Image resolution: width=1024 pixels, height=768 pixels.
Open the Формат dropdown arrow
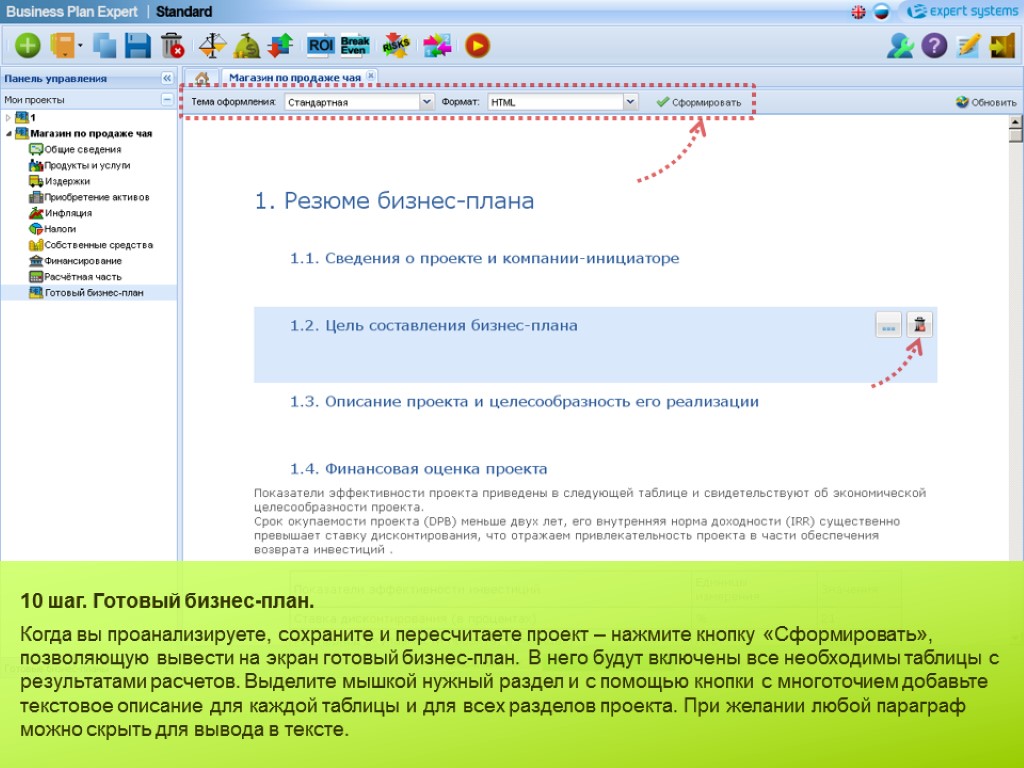pos(630,102)
